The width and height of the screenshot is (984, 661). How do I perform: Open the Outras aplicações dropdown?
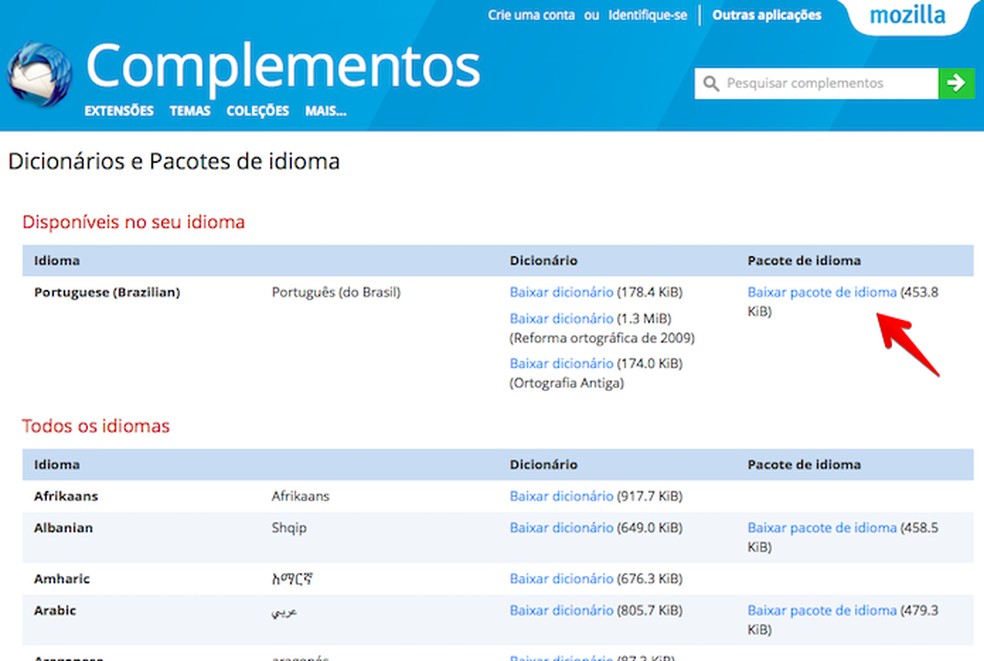(x=766, y=15)
